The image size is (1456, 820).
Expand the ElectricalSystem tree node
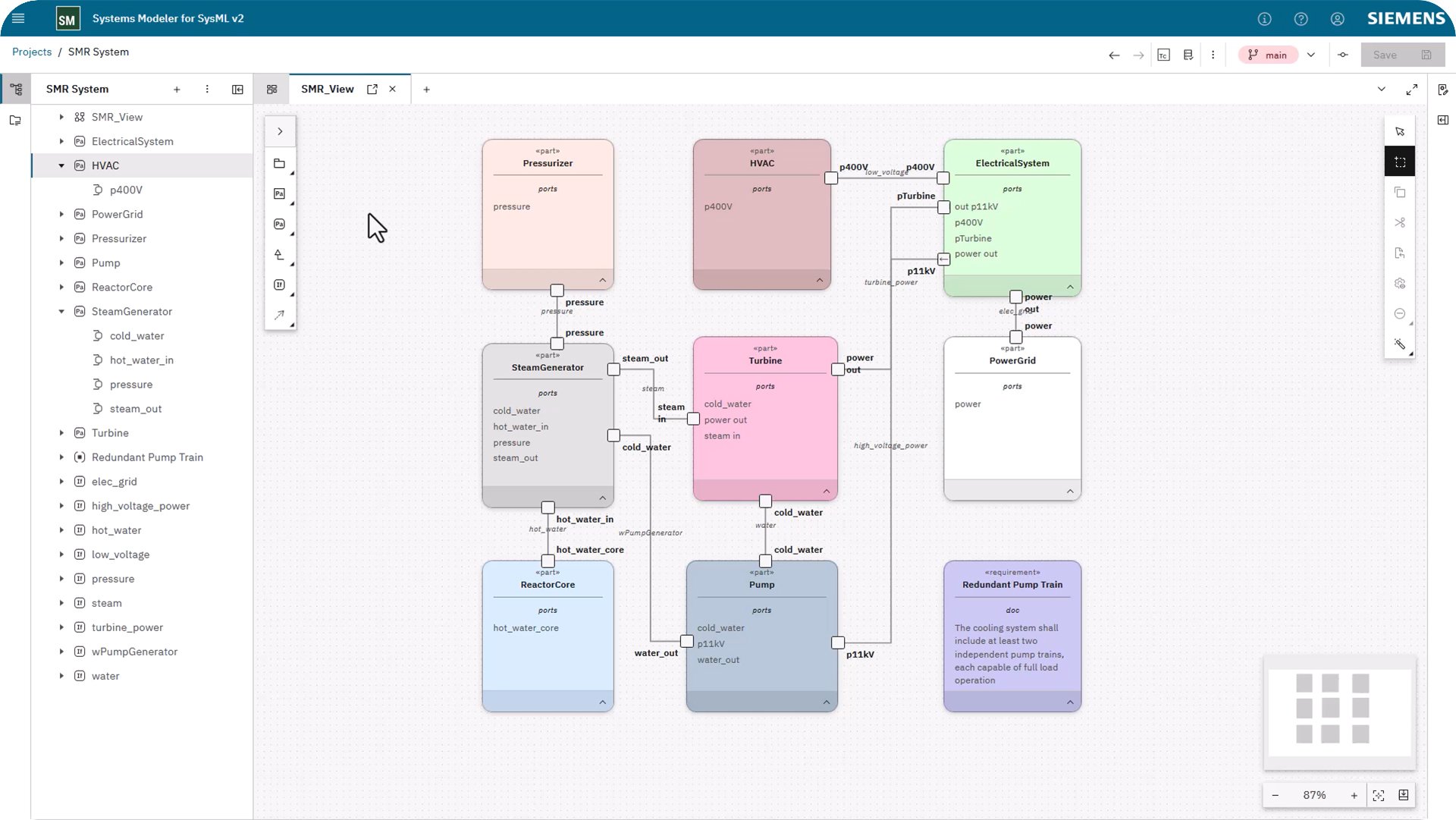click(x=61, y=141)
